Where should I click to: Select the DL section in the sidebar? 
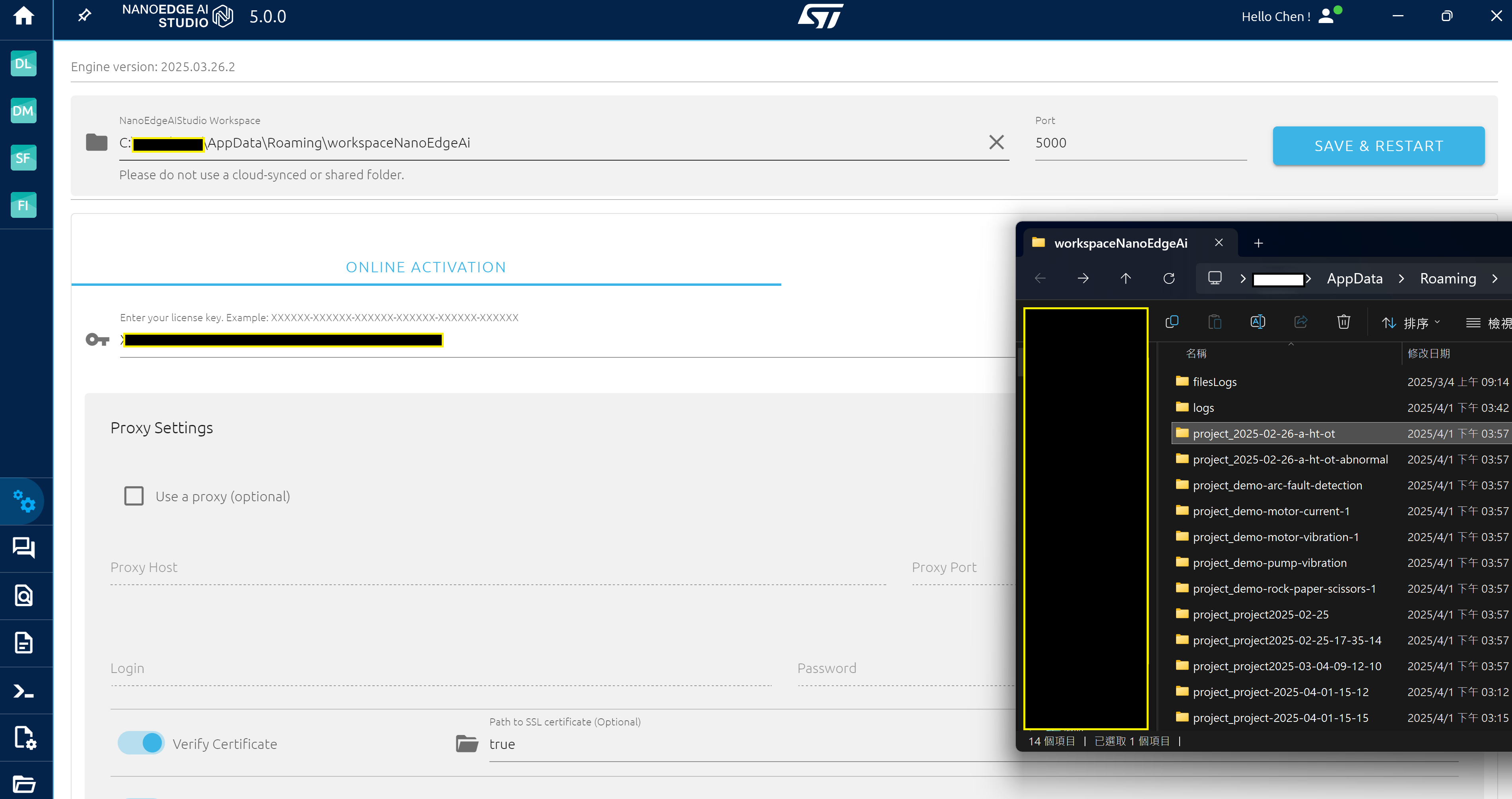(23, 64)
